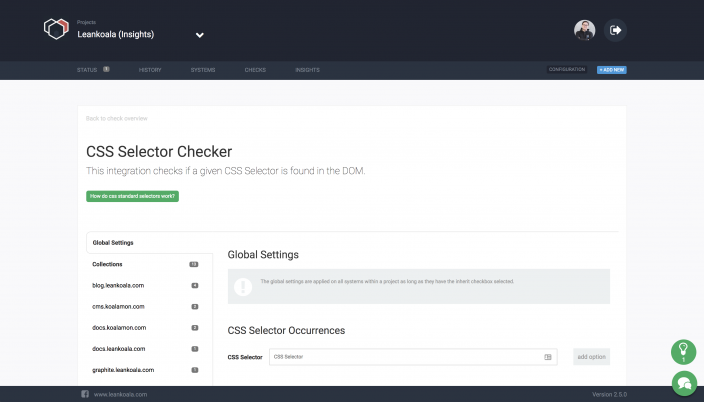
Task: Click the Add New button
Action: click(612, 70)
